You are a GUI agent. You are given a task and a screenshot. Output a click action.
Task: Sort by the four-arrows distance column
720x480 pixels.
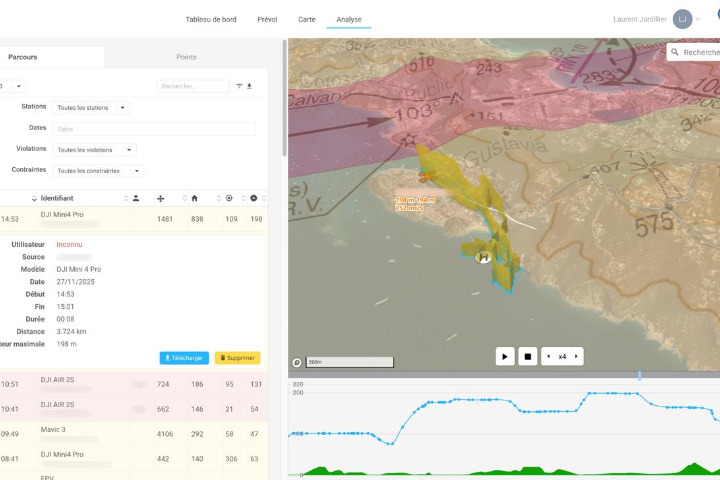[x=161, y=198]
